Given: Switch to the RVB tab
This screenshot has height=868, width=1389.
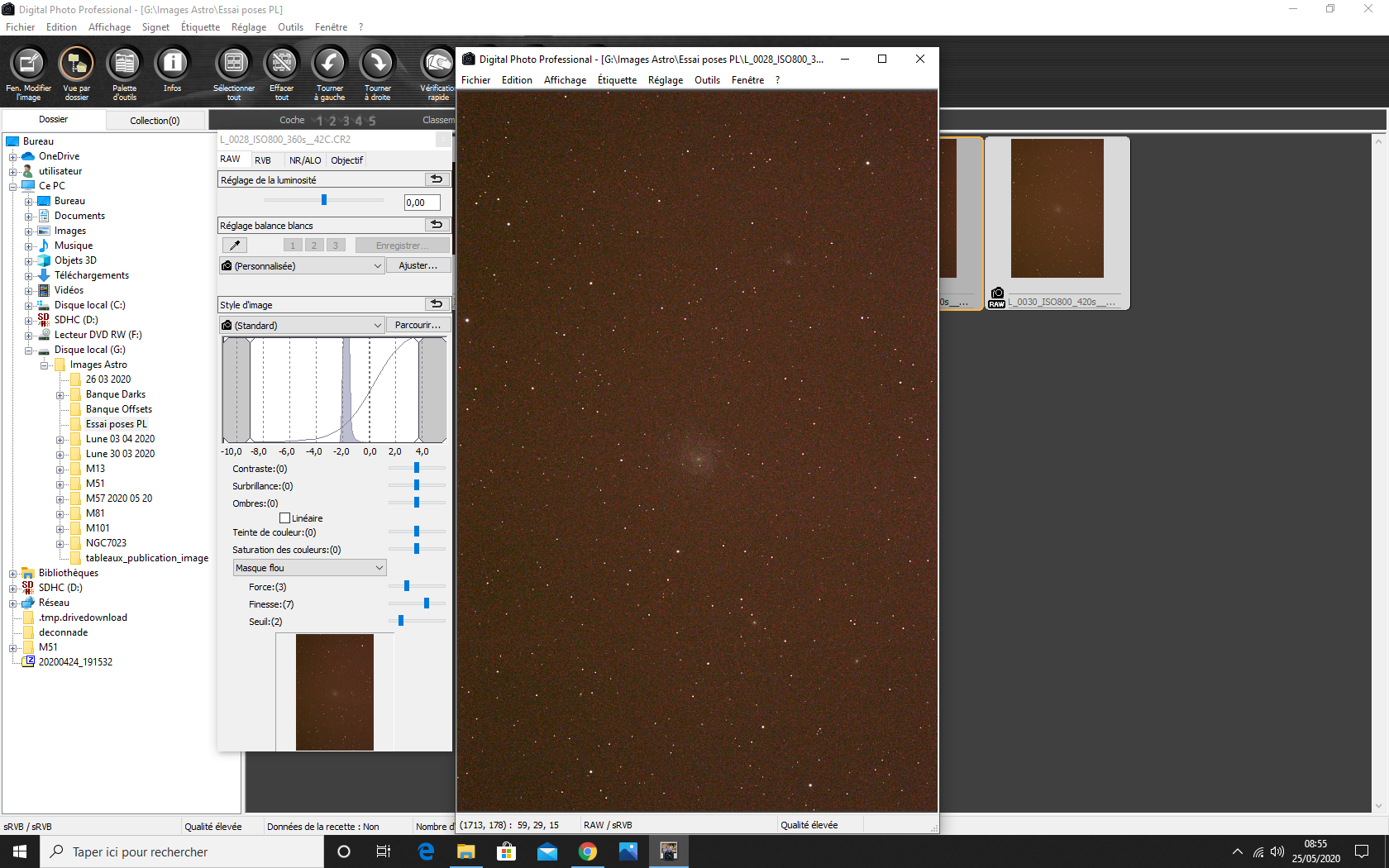Looking at the screenshot, I should pos(263,160).
